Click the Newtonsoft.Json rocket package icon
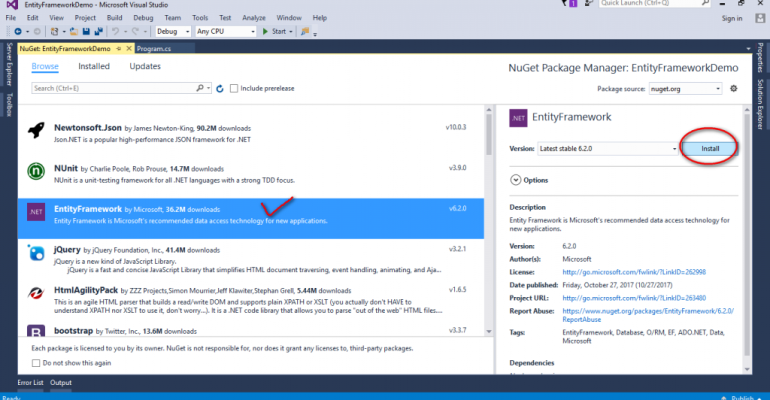 pos(36,130)
